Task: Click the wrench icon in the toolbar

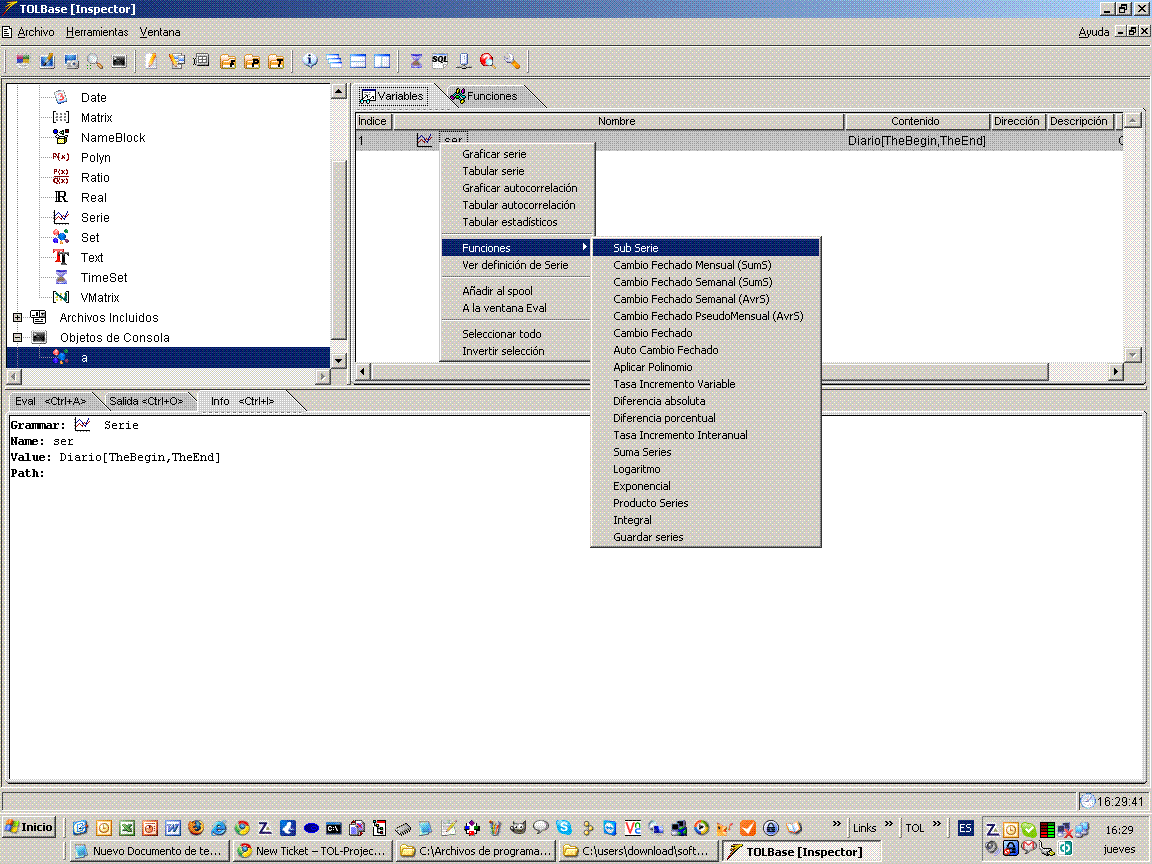Action: coord(512,61)
